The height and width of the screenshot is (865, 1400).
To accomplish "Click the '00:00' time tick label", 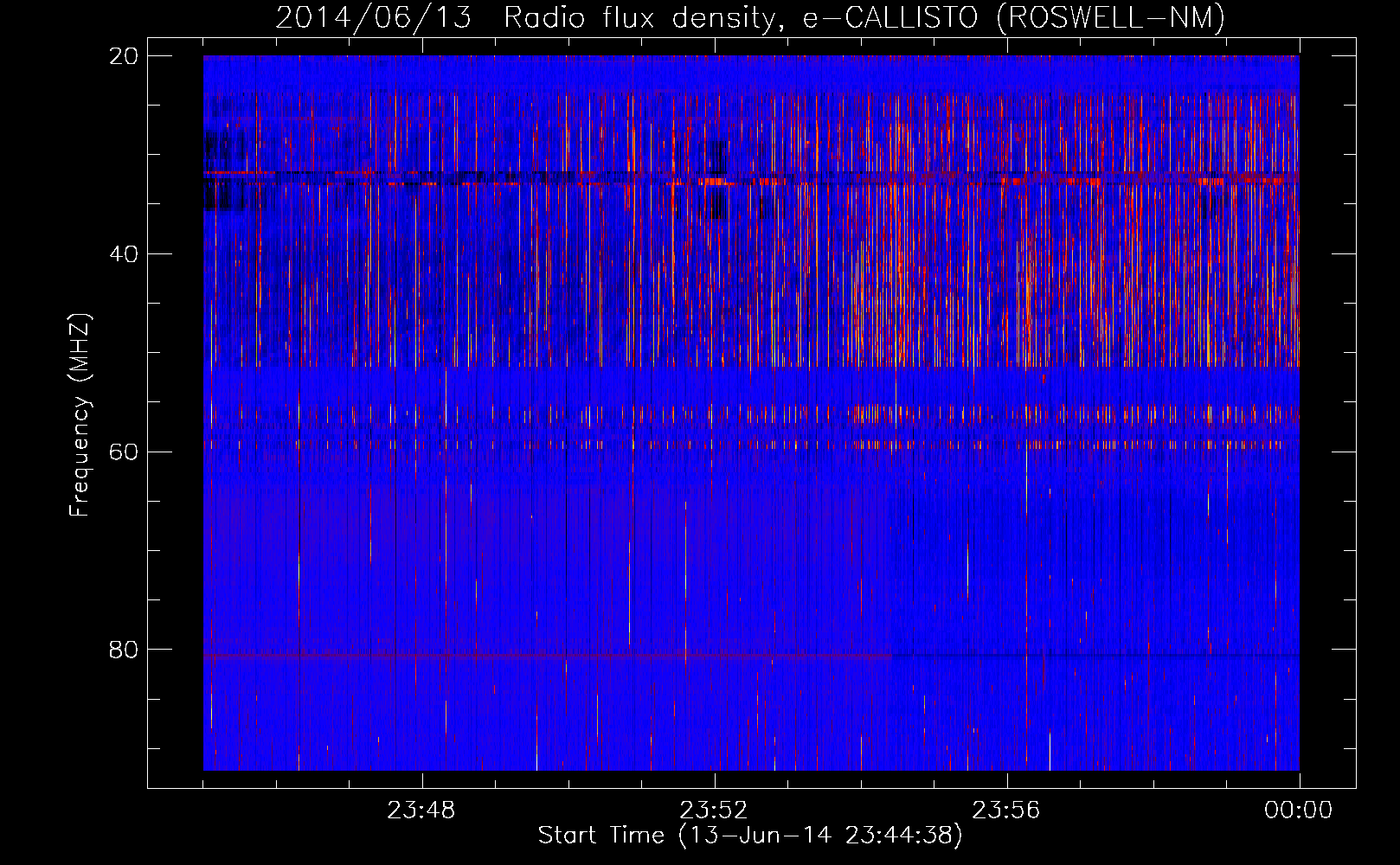I will pyautogui.click(x=1299, y=811).
